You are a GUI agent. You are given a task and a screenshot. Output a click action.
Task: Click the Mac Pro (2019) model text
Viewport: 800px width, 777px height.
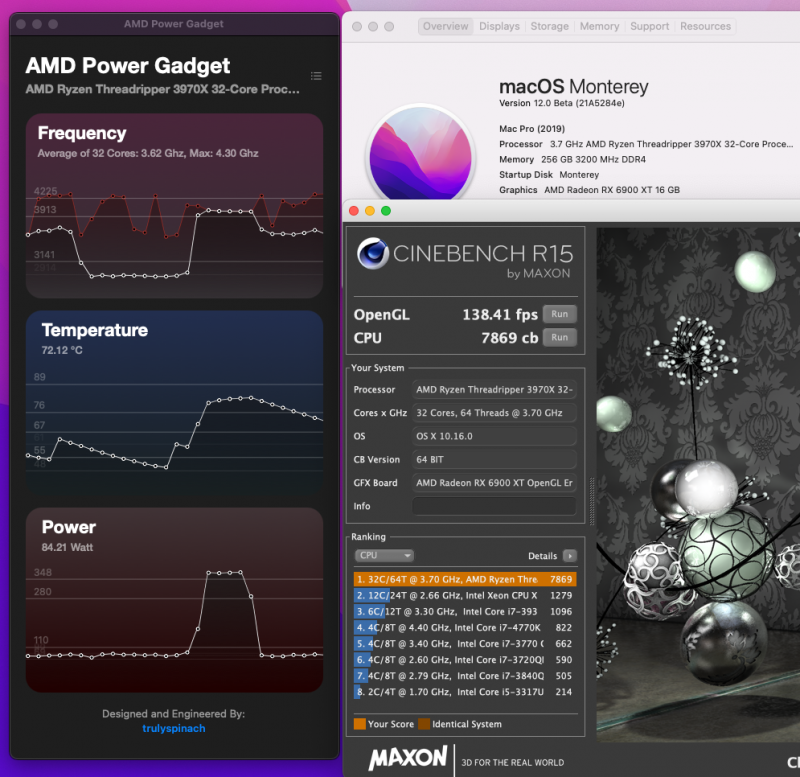point(532,129)
